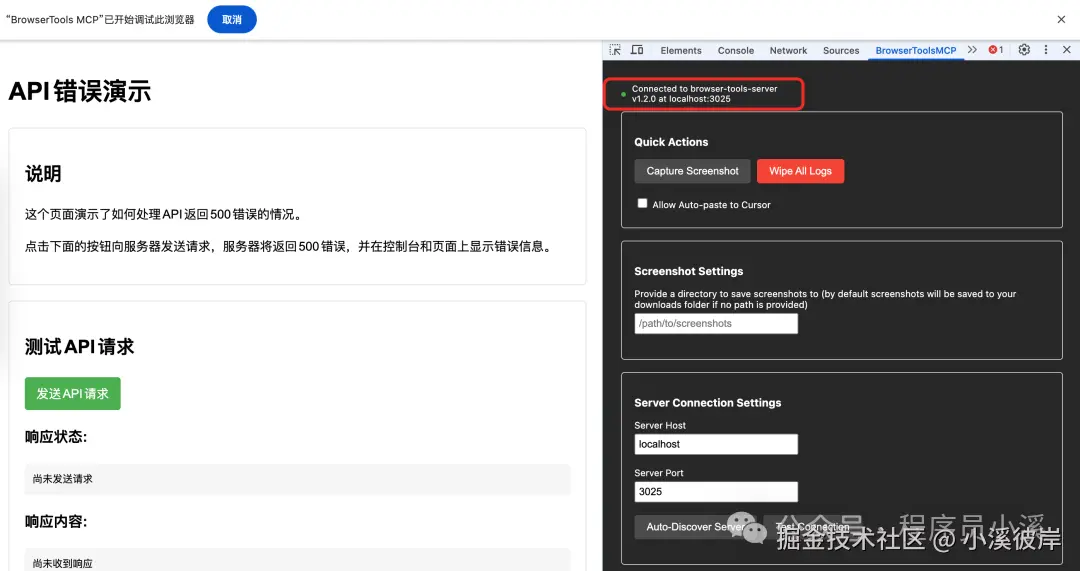Expand more DevTools tabs chevron

[972, 50]
